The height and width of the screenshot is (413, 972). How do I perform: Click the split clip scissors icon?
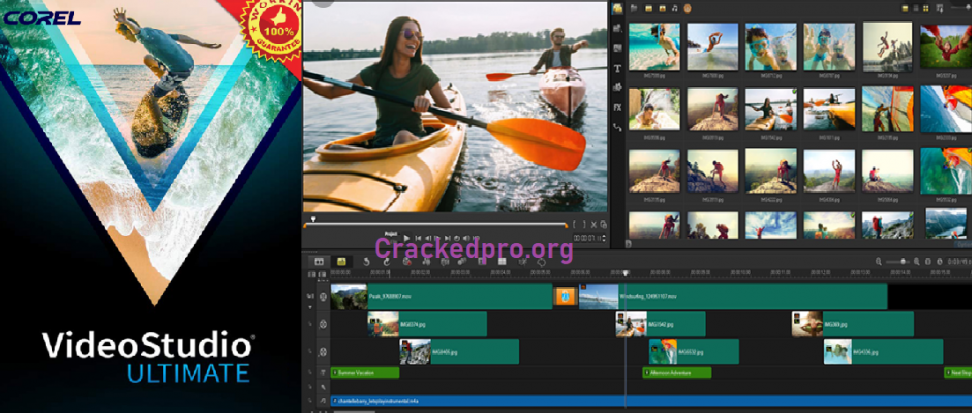pos(594,224)
